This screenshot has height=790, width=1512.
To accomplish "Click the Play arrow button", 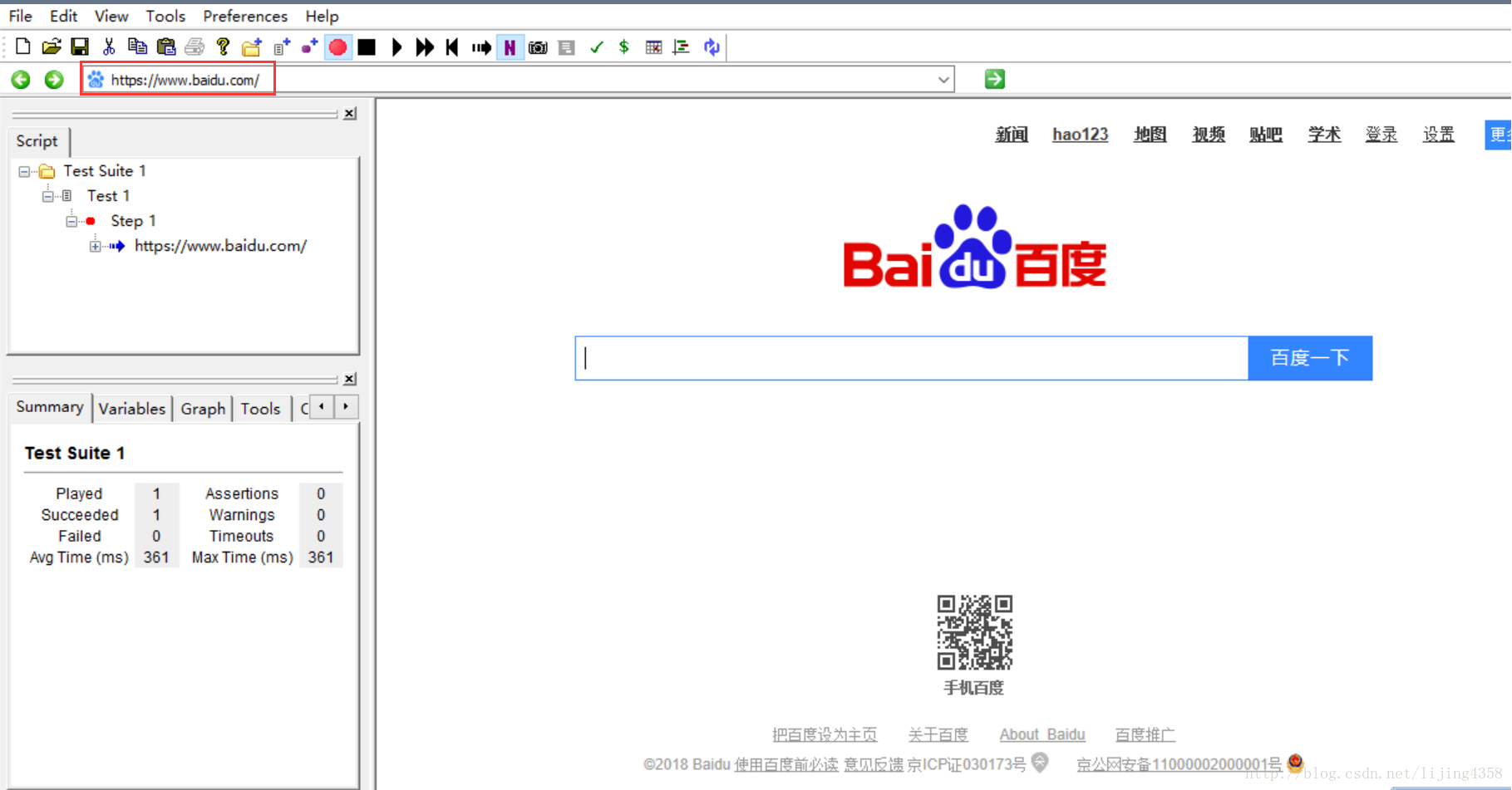I will (x=396, y=47).
